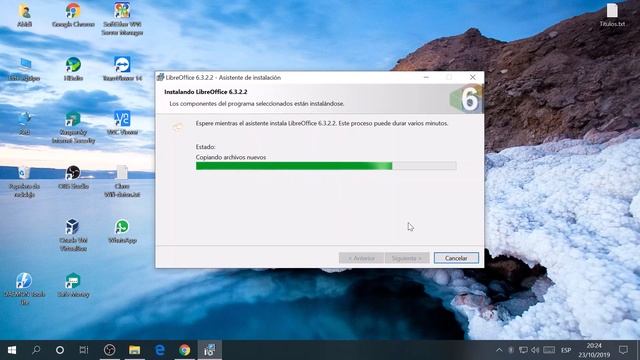640x360 pixels.
Task: Open the Action Center notifications
Action: [623, 350]
